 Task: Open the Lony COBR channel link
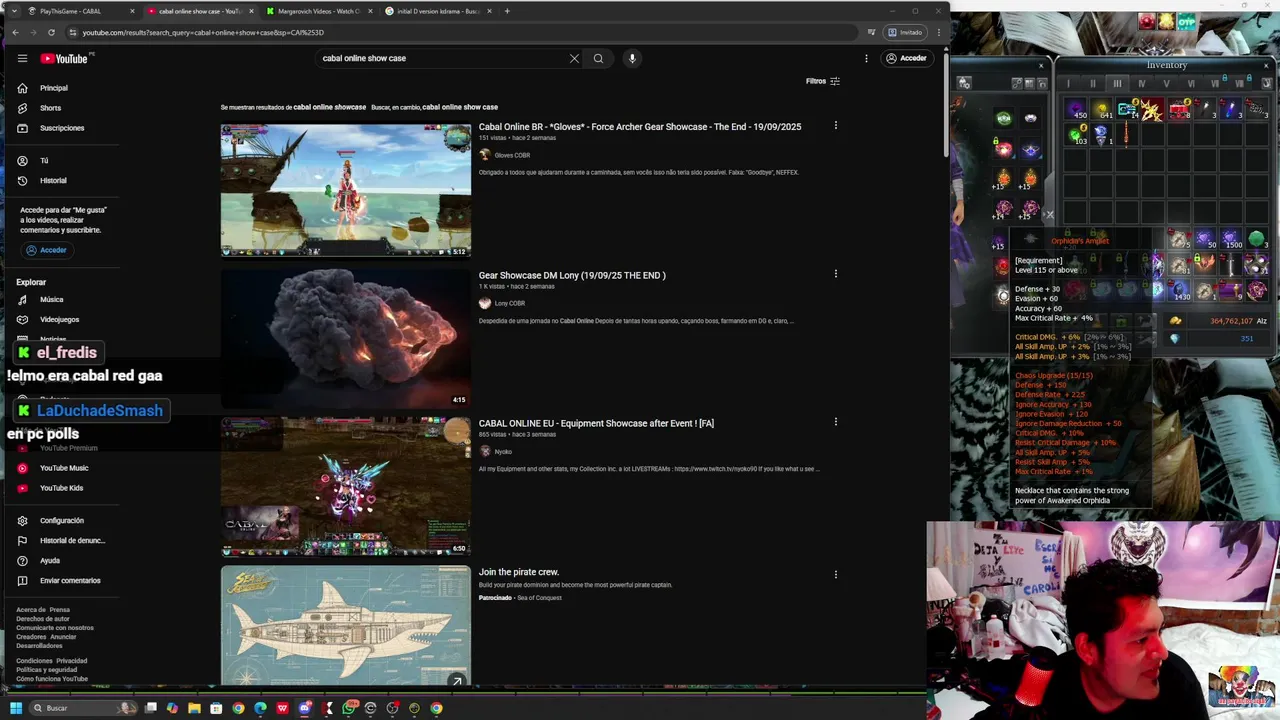point(509,303)
